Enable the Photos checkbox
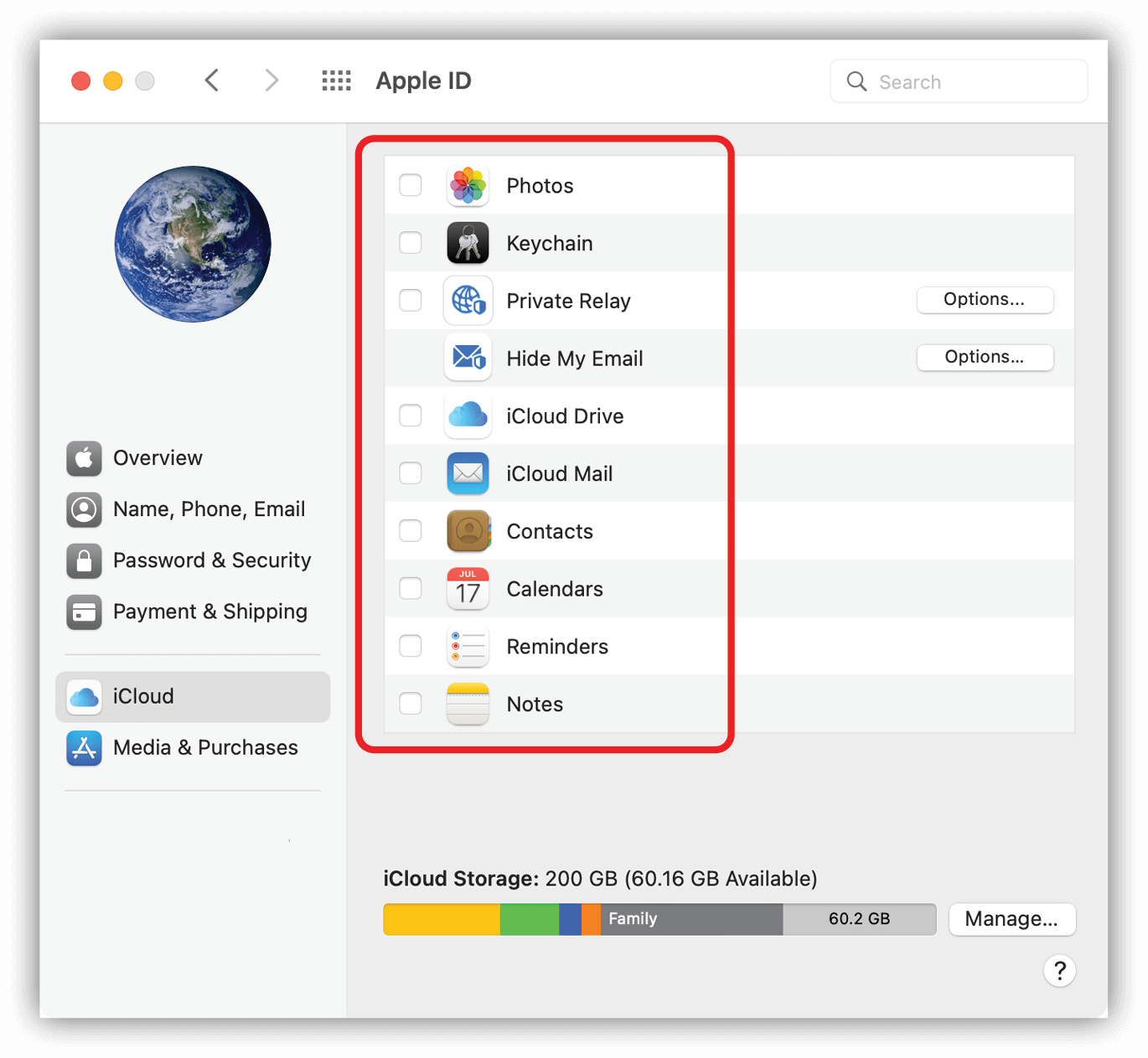The height and width of the screenshot is (1058, 1148). click(411, 185)
